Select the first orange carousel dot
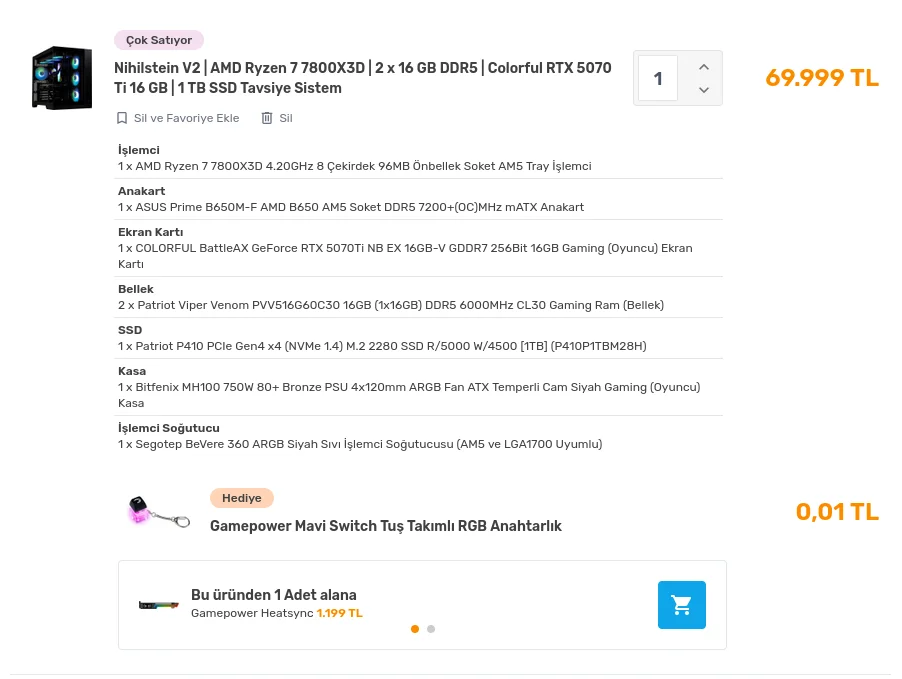Screen dimensions: 902x679 [415, 629]
